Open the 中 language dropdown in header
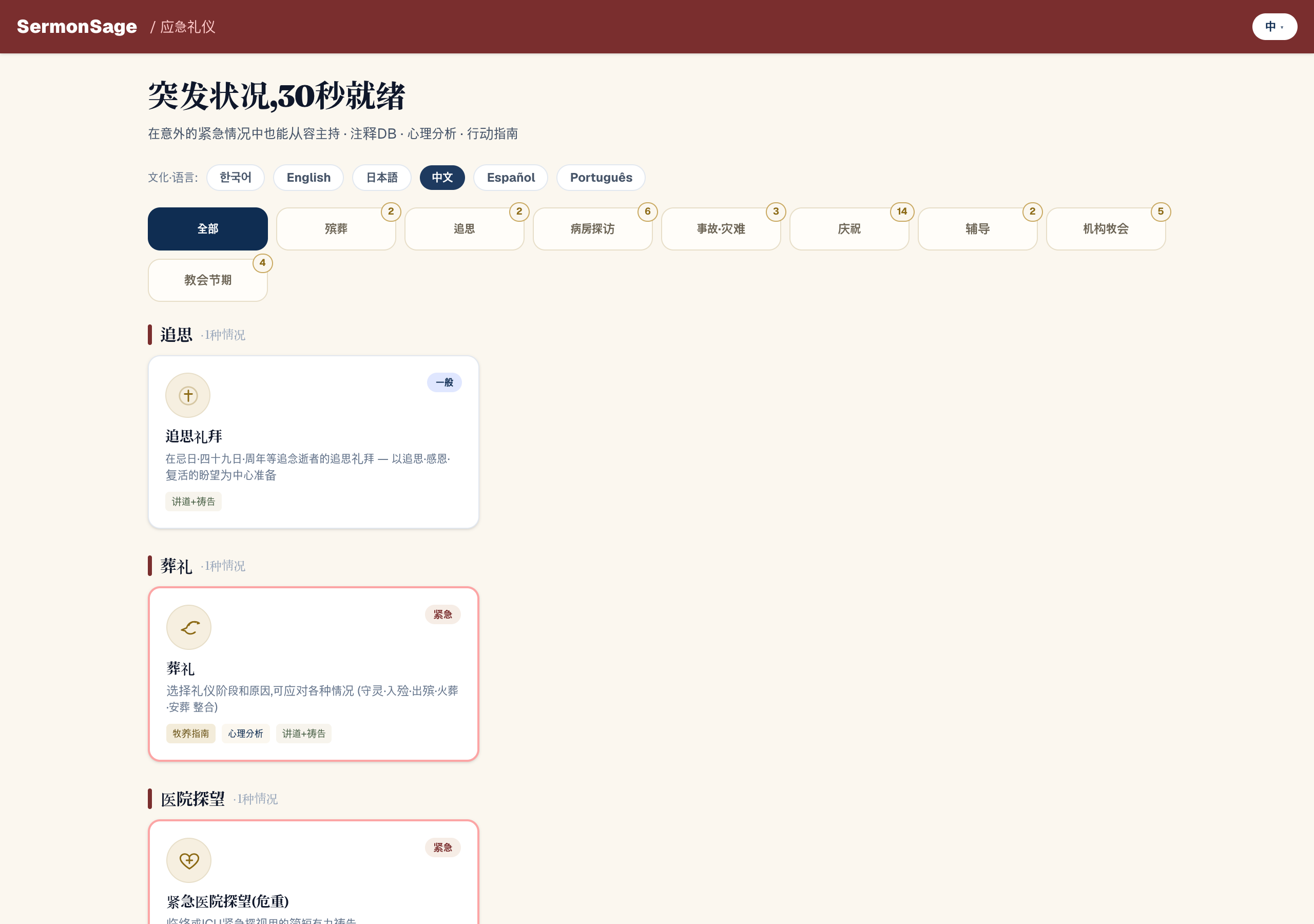Image resolution: width=1314 pixels, height=924 pixels. pos(1274,26)
